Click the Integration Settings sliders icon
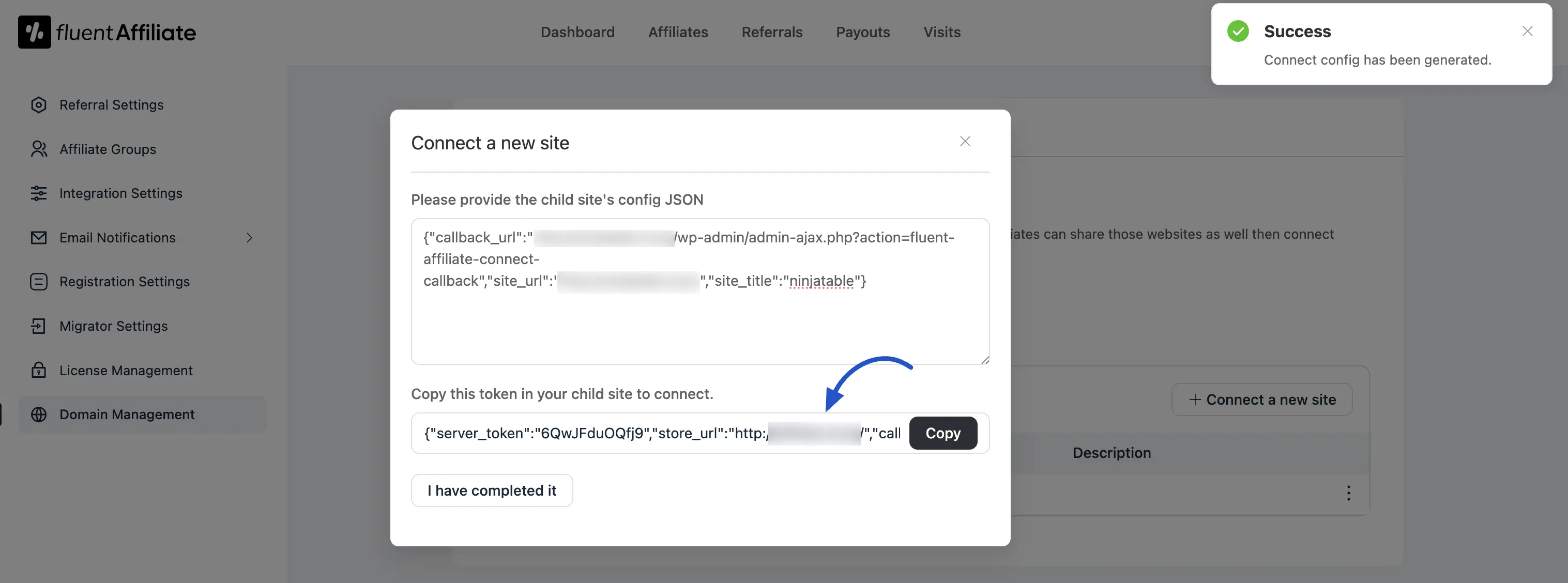Viewport: 1568px width, 583px height. (x=38, y=193)
